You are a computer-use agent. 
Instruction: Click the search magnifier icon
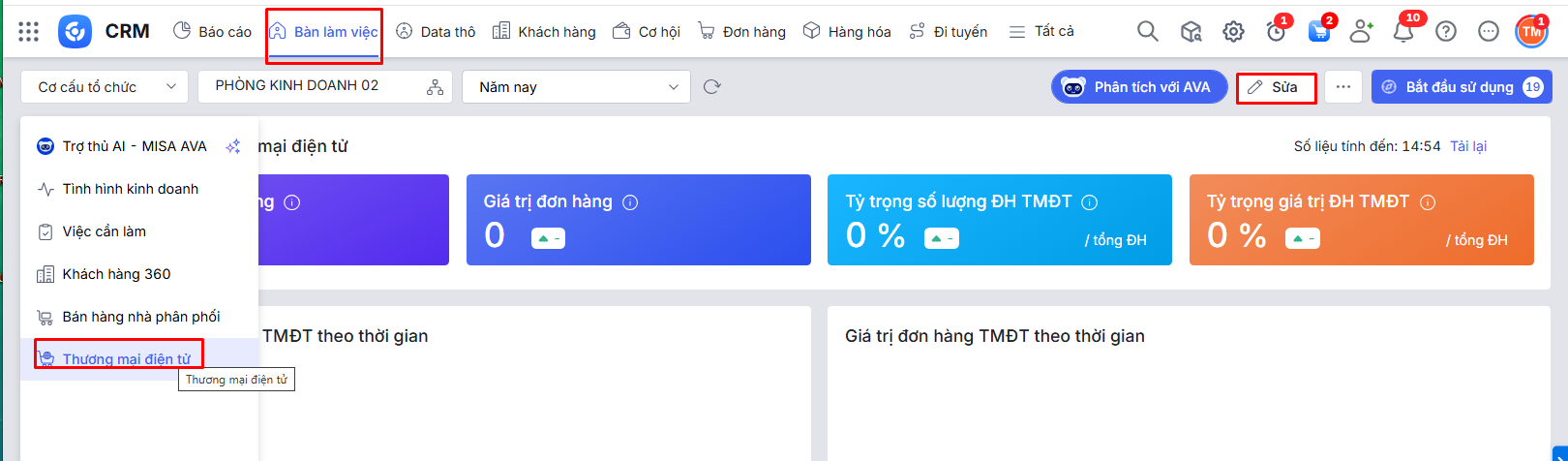point(1147,32)
